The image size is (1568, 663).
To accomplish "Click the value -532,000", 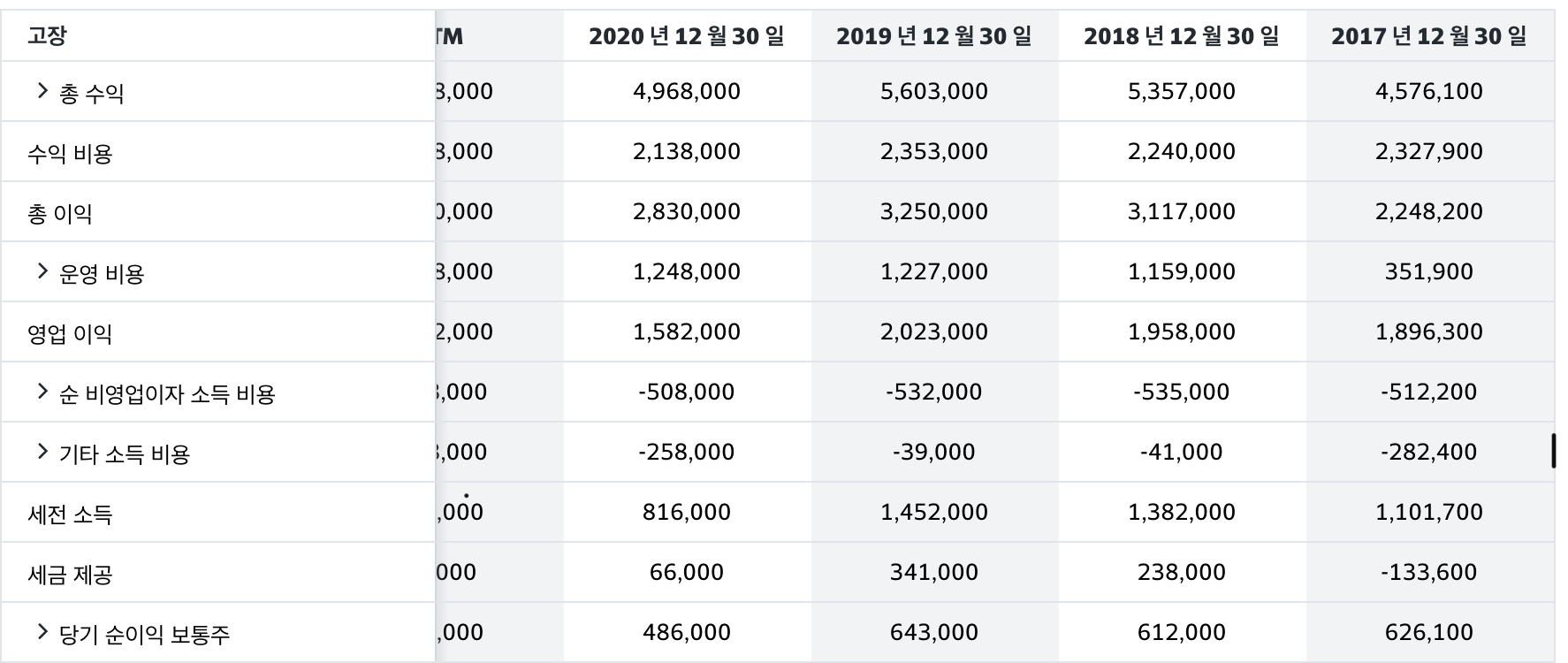I will [934, 392].
